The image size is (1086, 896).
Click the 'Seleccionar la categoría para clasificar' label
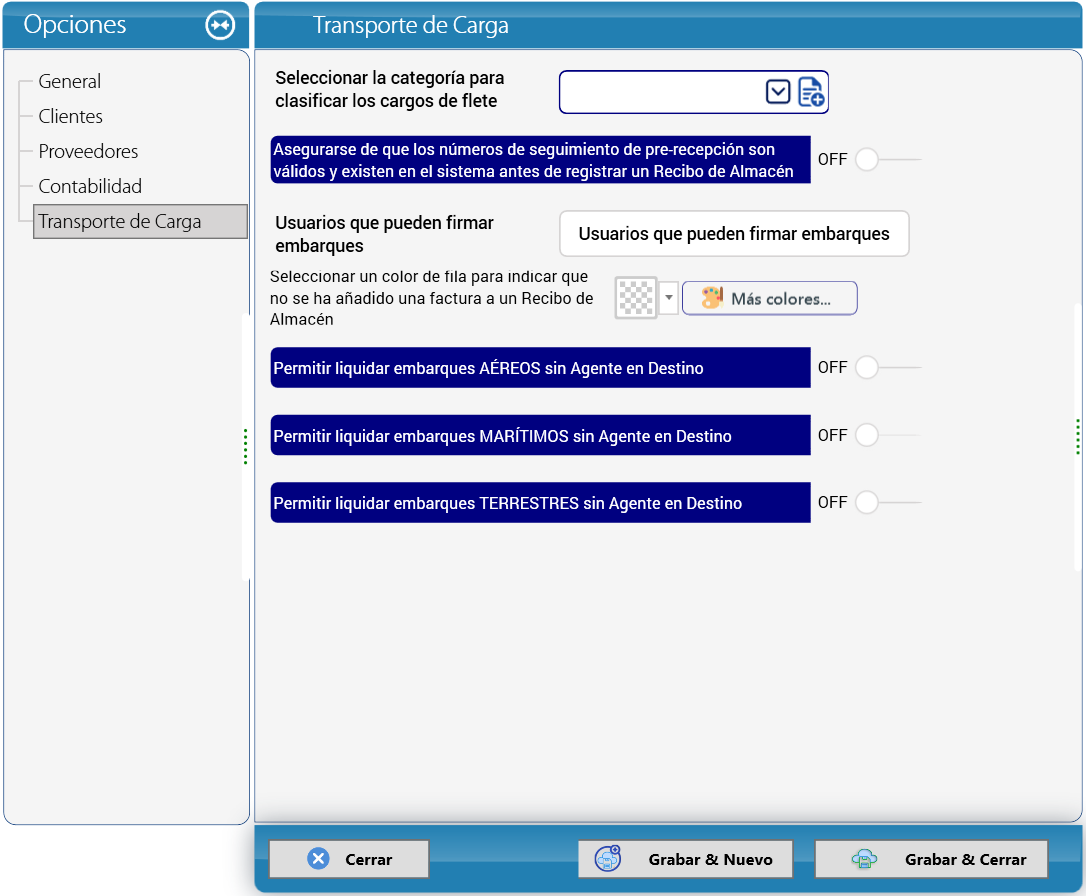pos(390,89)
